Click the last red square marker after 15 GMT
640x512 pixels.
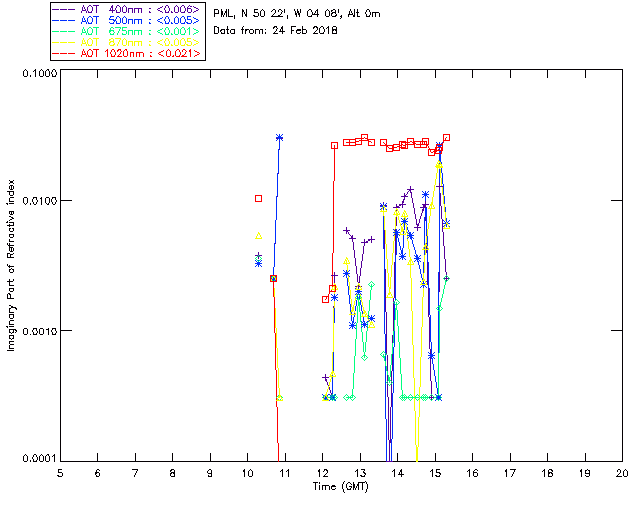447,138
